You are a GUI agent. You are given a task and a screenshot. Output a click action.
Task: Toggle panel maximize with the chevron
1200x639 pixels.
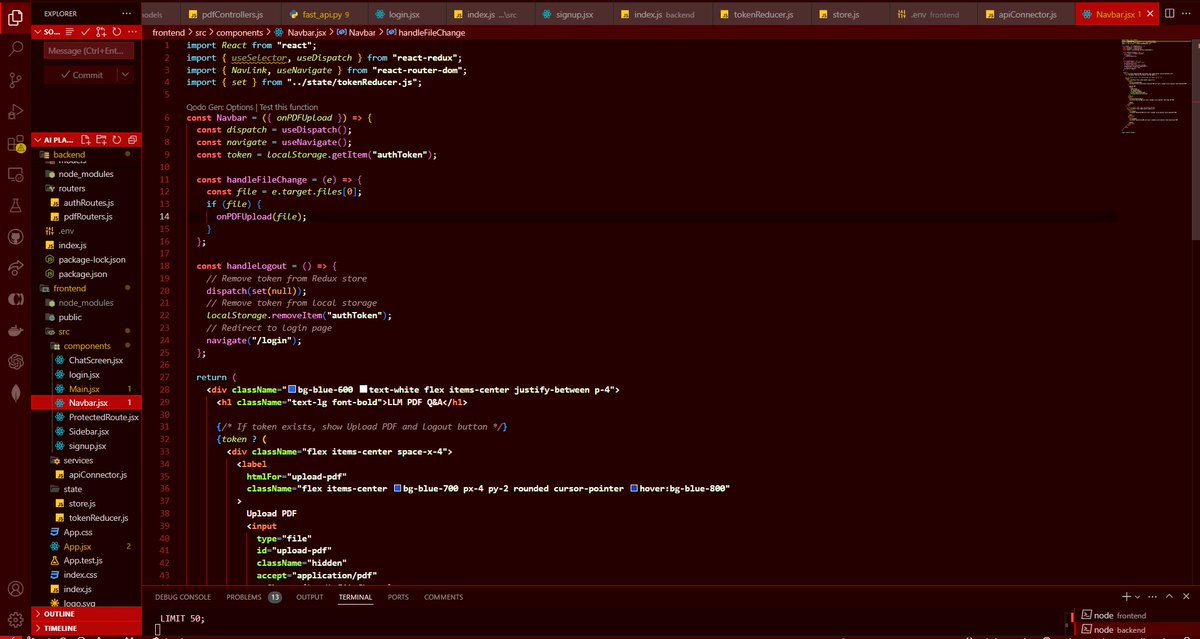tap(1169, 596)
